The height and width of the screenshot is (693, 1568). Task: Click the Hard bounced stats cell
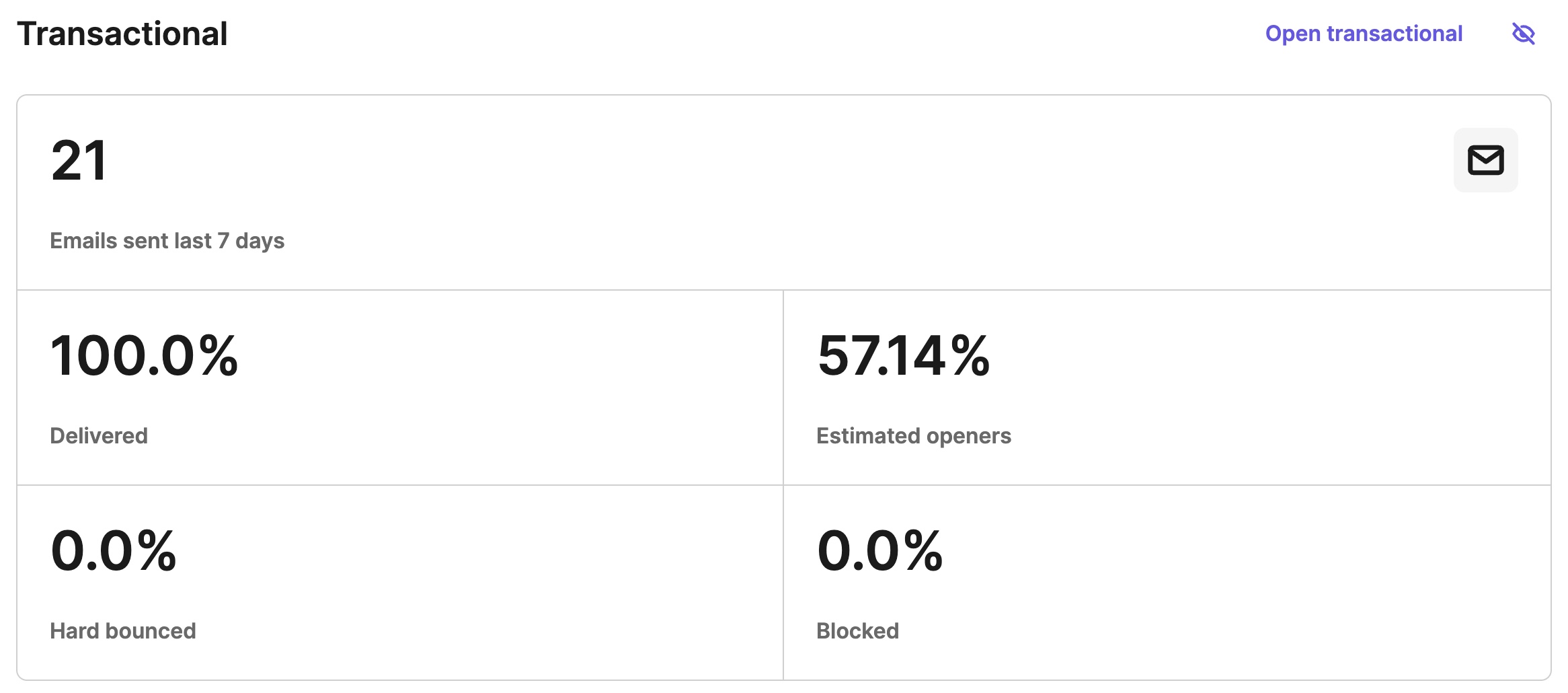click(x=400, y=583)
